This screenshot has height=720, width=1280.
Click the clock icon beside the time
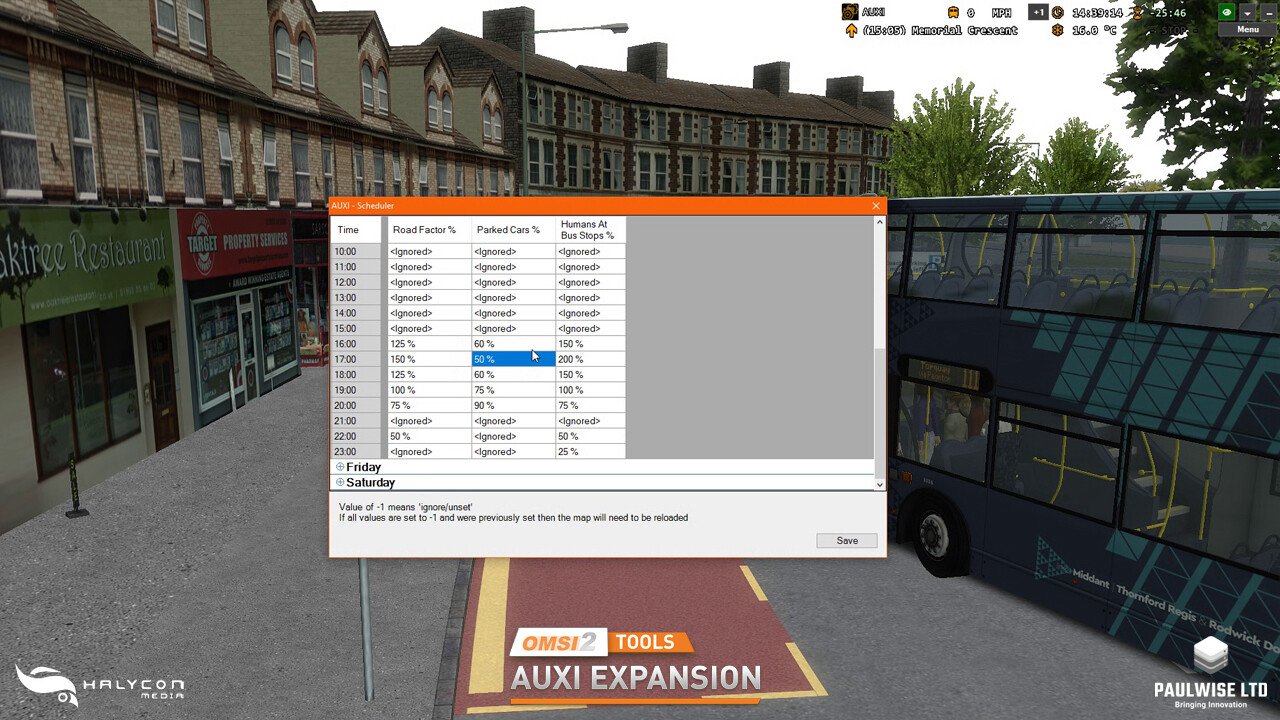point(1058,12)
